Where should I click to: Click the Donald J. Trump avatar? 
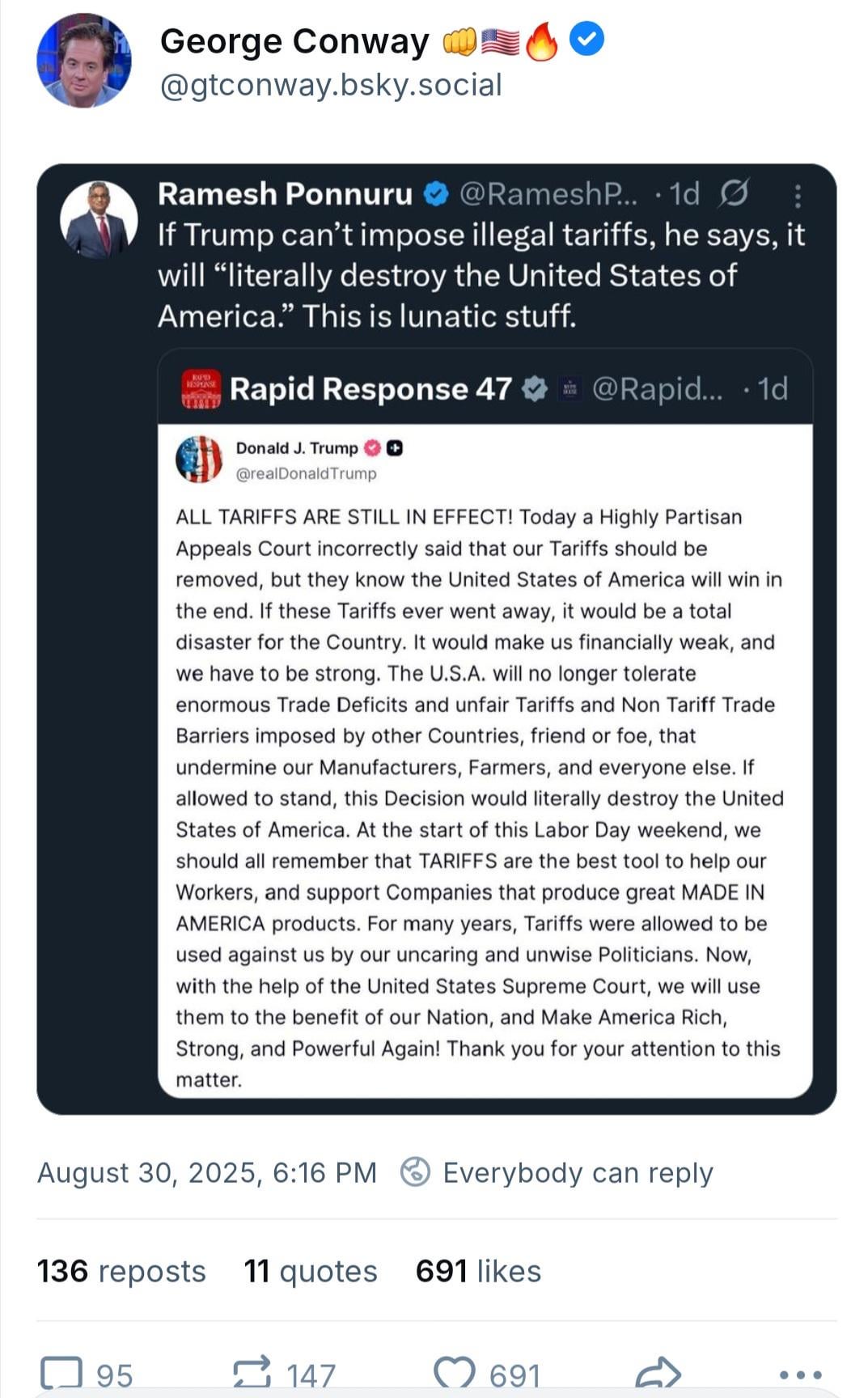pos(198,459)
